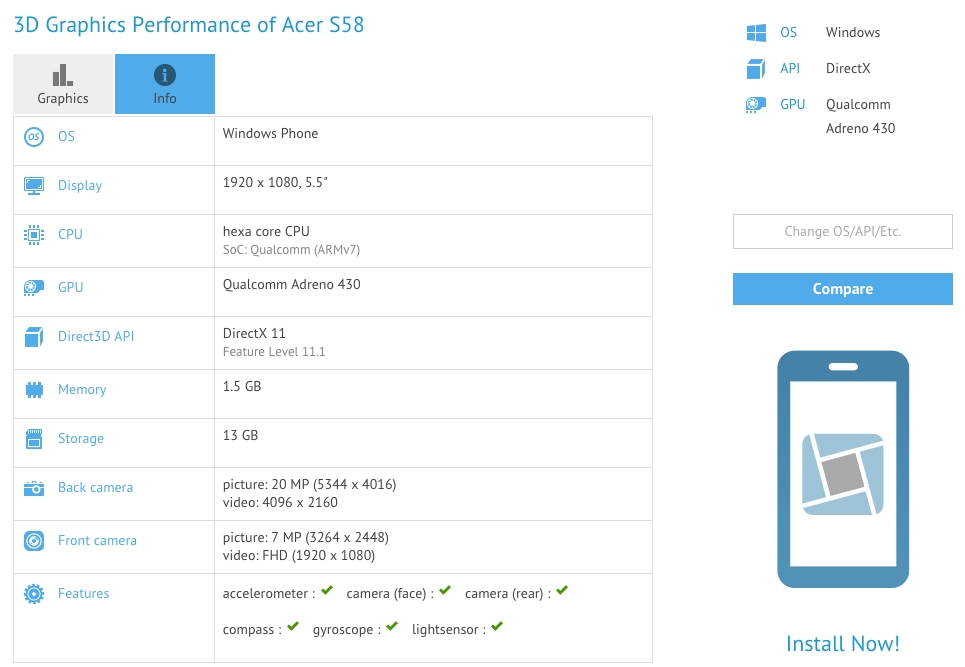The image size is (965, 667).
Task: Click the Back camera icon
Action: (34, 489)
